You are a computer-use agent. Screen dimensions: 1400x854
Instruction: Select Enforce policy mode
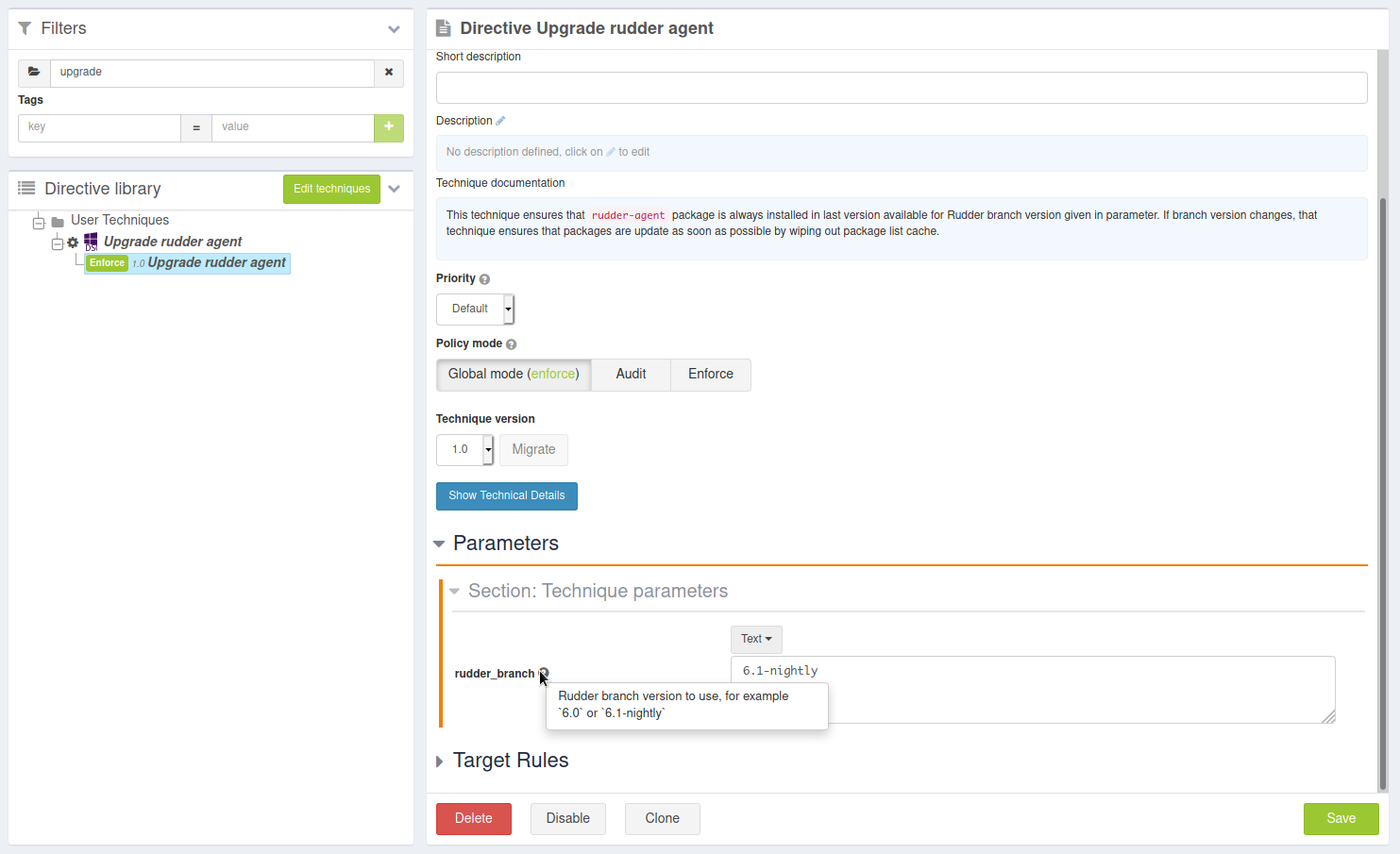[710, 375]
